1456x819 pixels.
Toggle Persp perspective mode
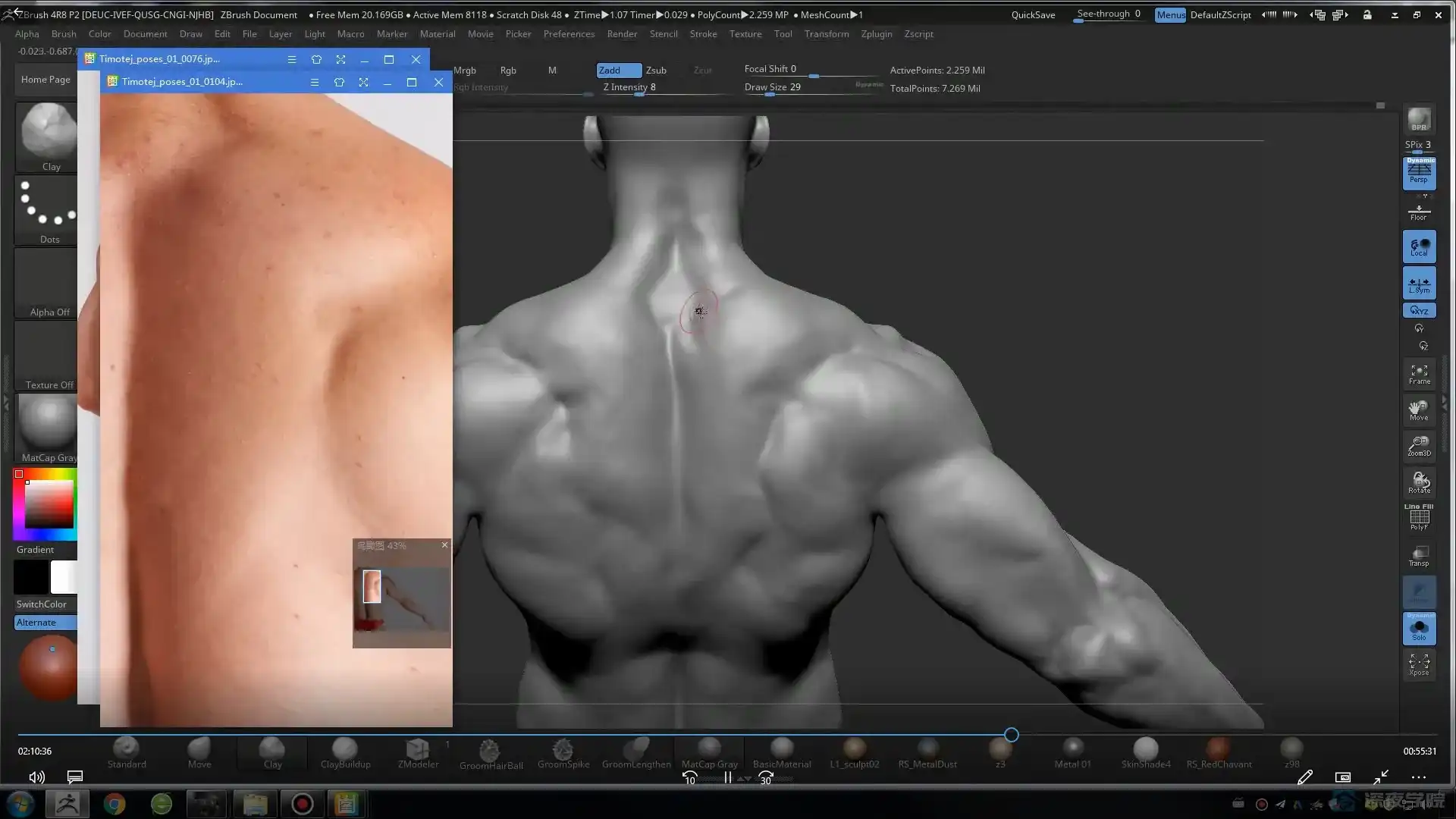click(1419, 173)
